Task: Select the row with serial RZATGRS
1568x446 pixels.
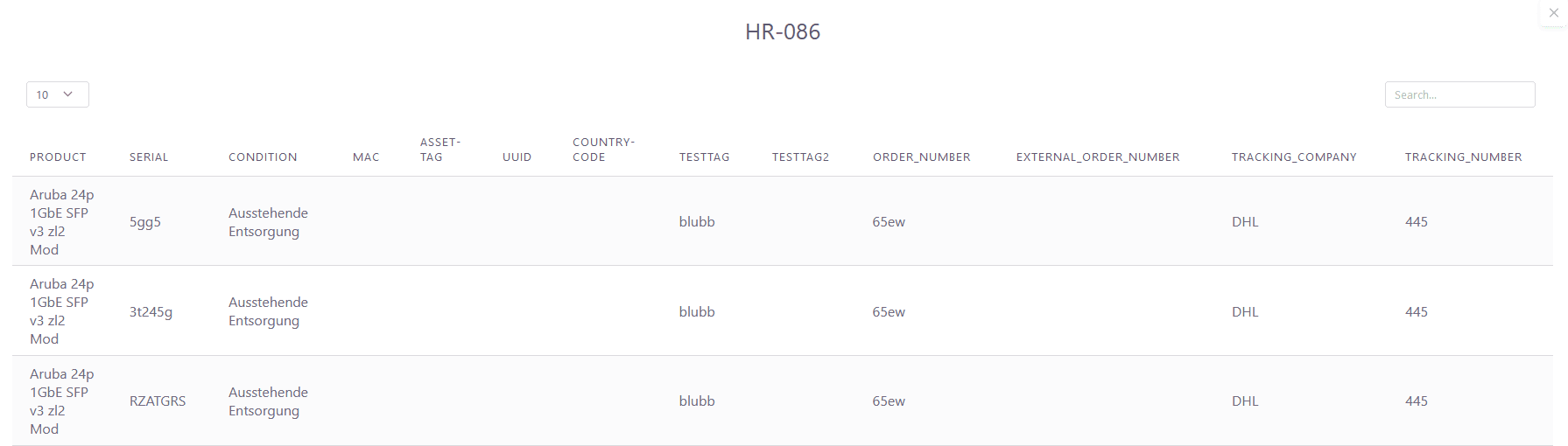Action: pyautogui.click(x=783, y=401)
